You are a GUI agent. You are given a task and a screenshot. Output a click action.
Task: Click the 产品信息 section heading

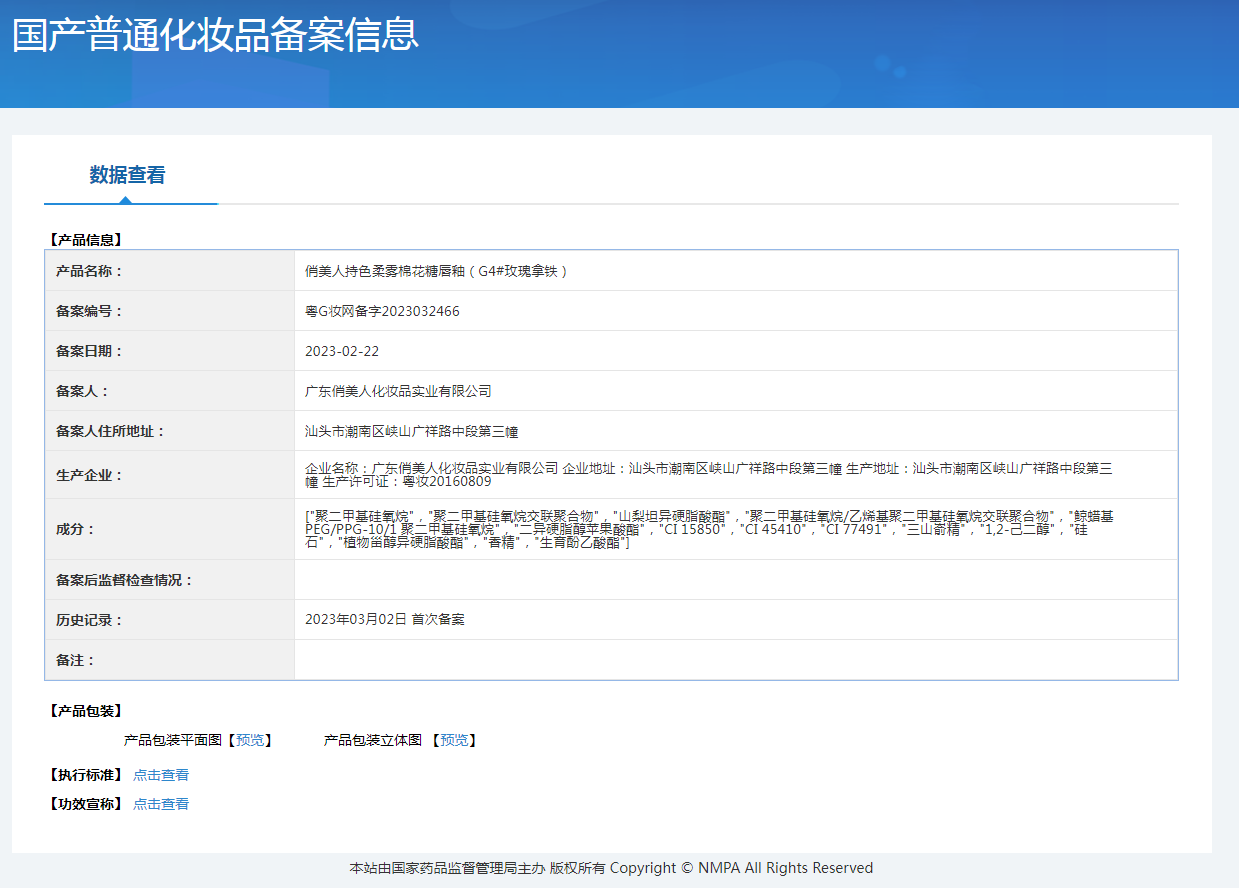(85, 240)
